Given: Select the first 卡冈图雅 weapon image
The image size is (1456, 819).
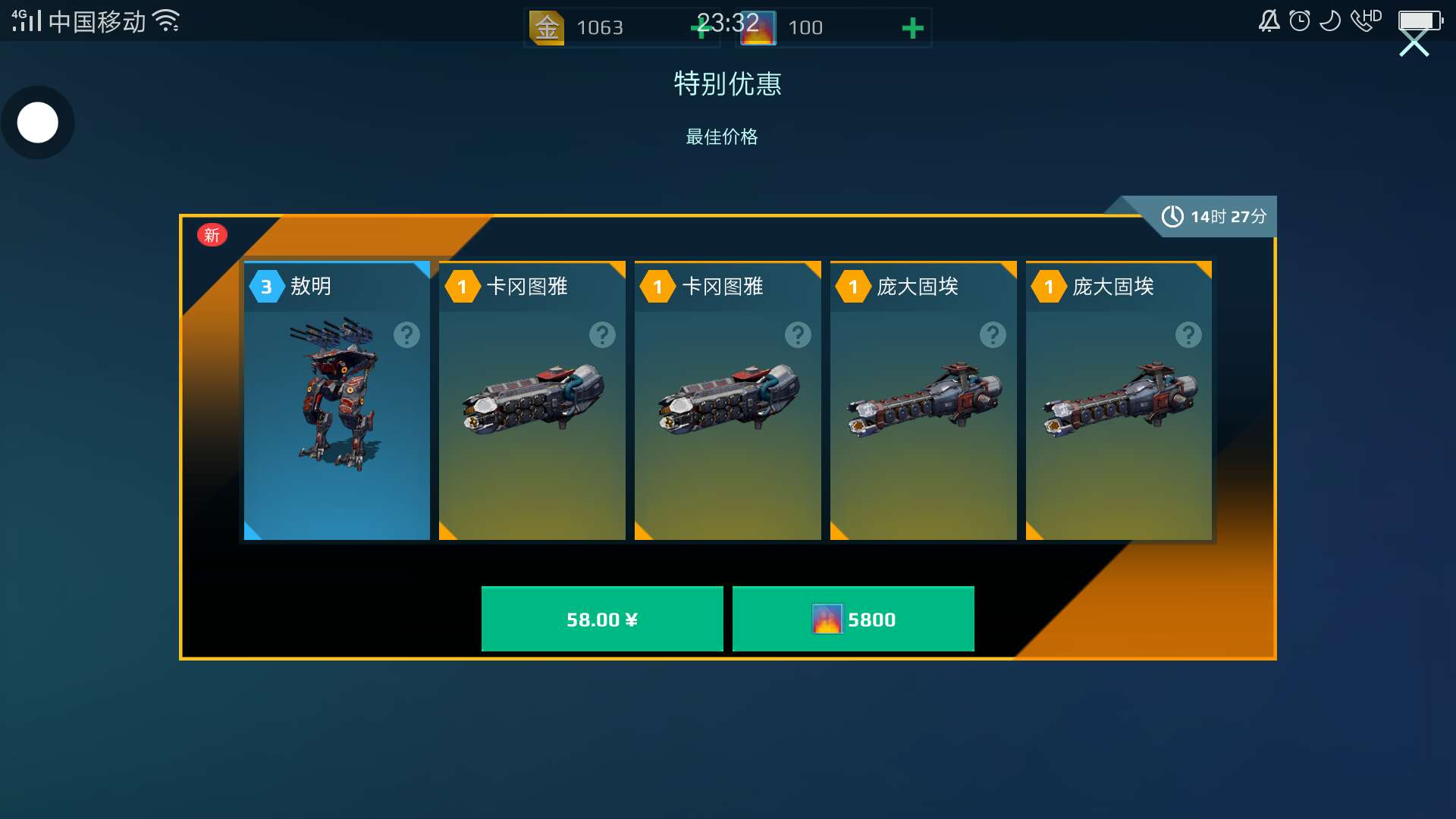Looking at the screenshot, I should (x=532, y=398).
